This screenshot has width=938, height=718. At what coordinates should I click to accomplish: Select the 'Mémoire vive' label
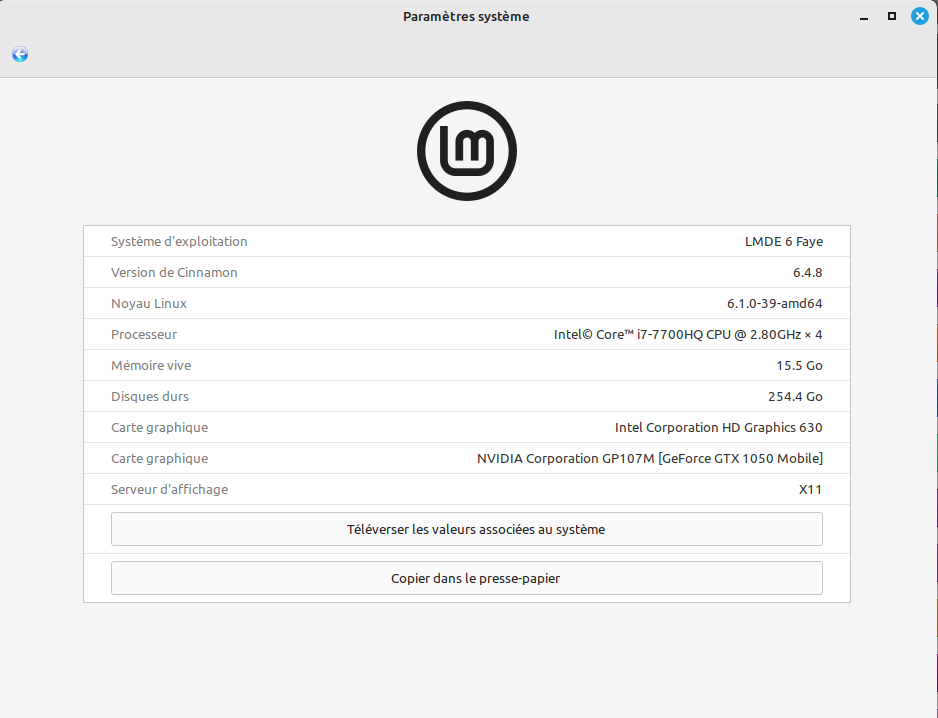[151, 366]
